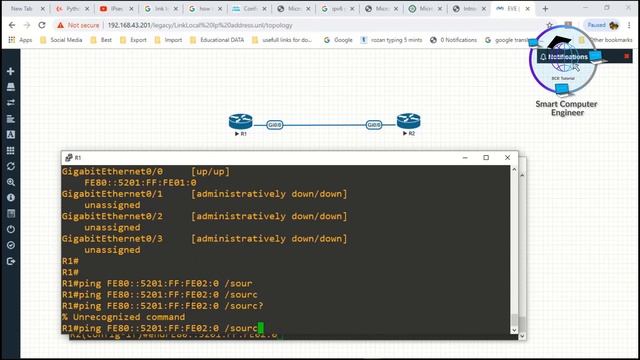640x360 pixels.
Task: Open the Nodes list sidebar icon
Action: click(11, 87)
